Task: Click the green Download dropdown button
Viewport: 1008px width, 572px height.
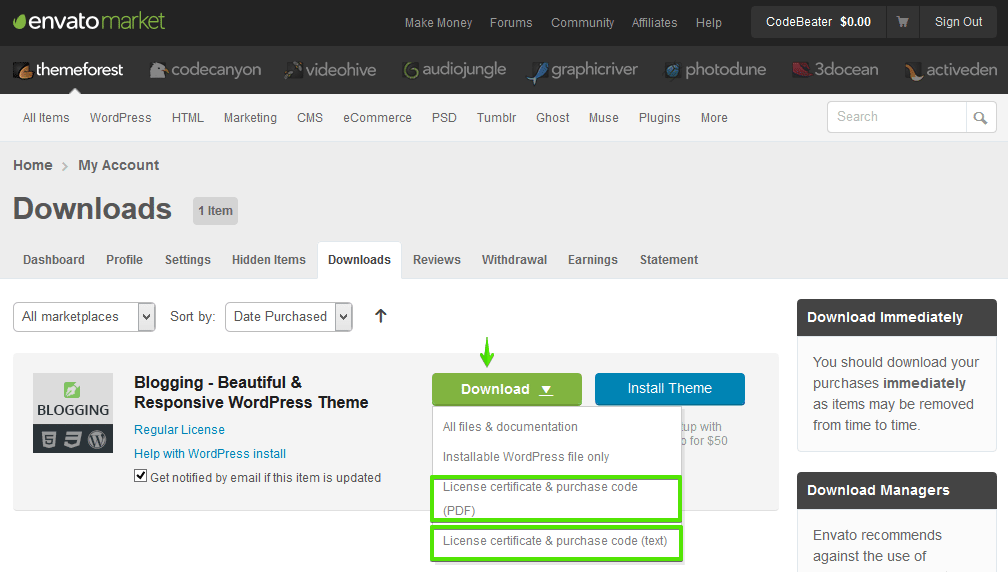Action: coord(506,389)
